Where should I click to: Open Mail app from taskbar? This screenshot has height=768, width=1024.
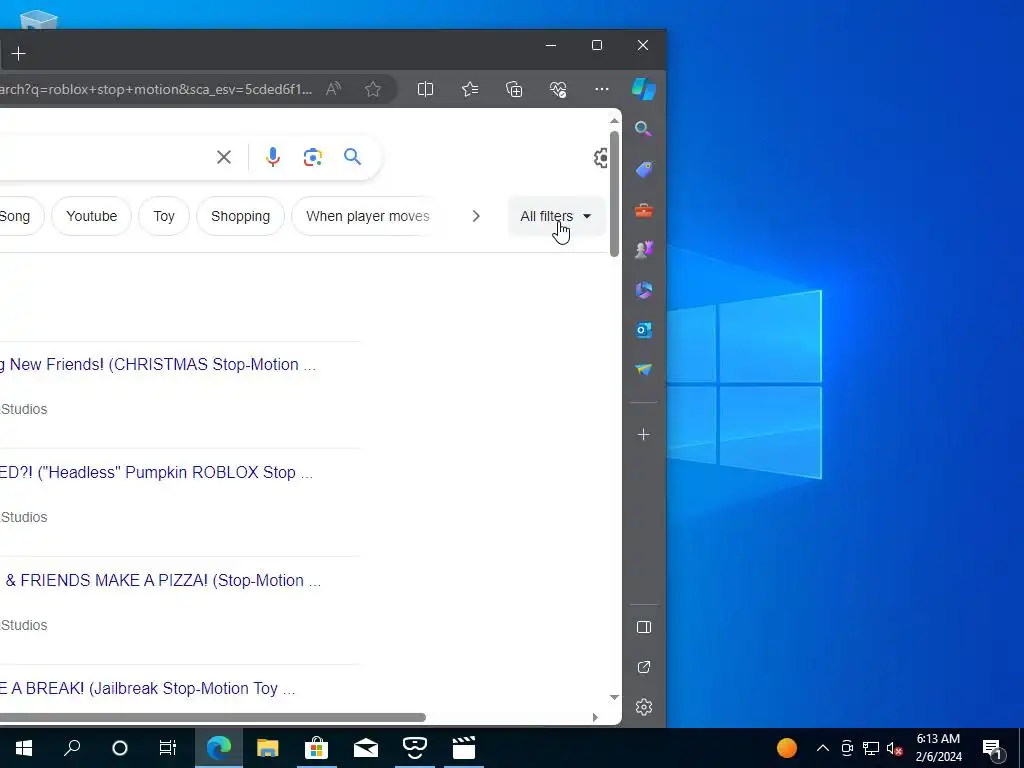click(366, 748)
